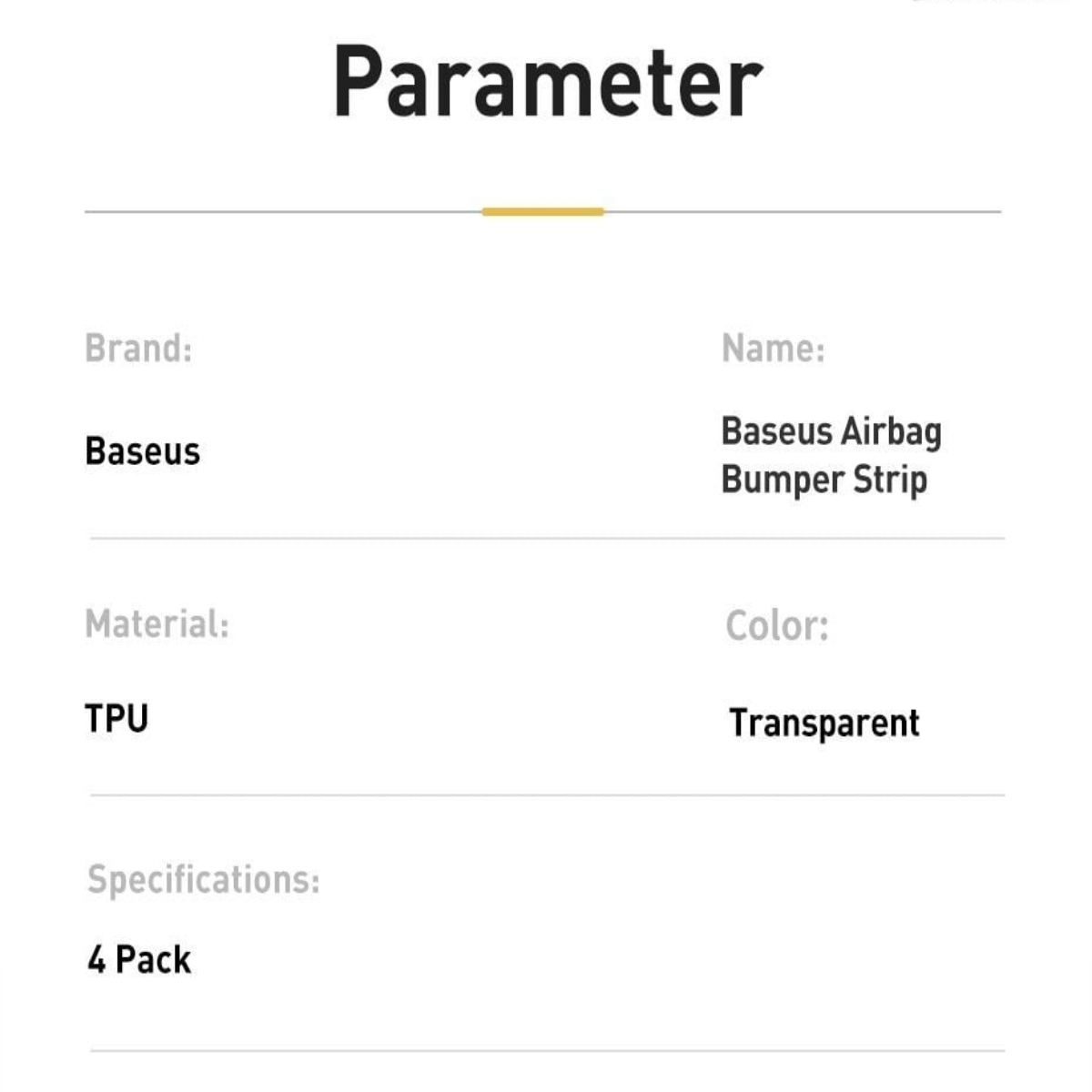Click the divider line below the Brand row
1092x1092 pixels.
point(546,538)
